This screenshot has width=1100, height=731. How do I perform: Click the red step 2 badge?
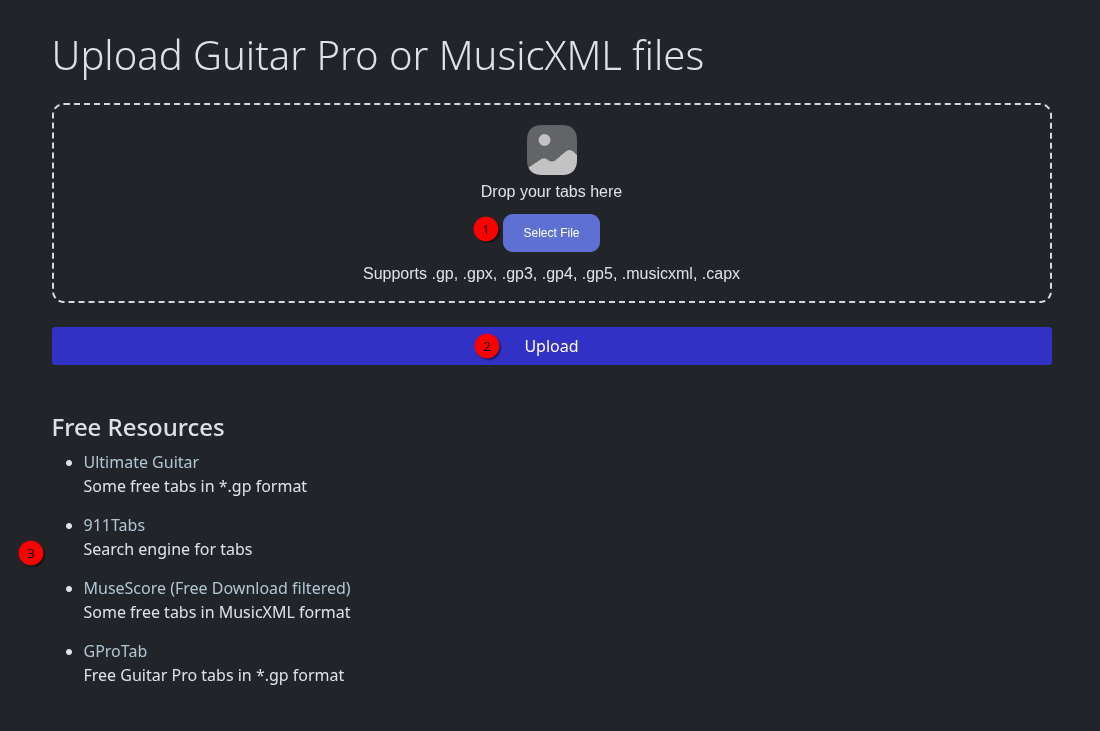[487, 347]
